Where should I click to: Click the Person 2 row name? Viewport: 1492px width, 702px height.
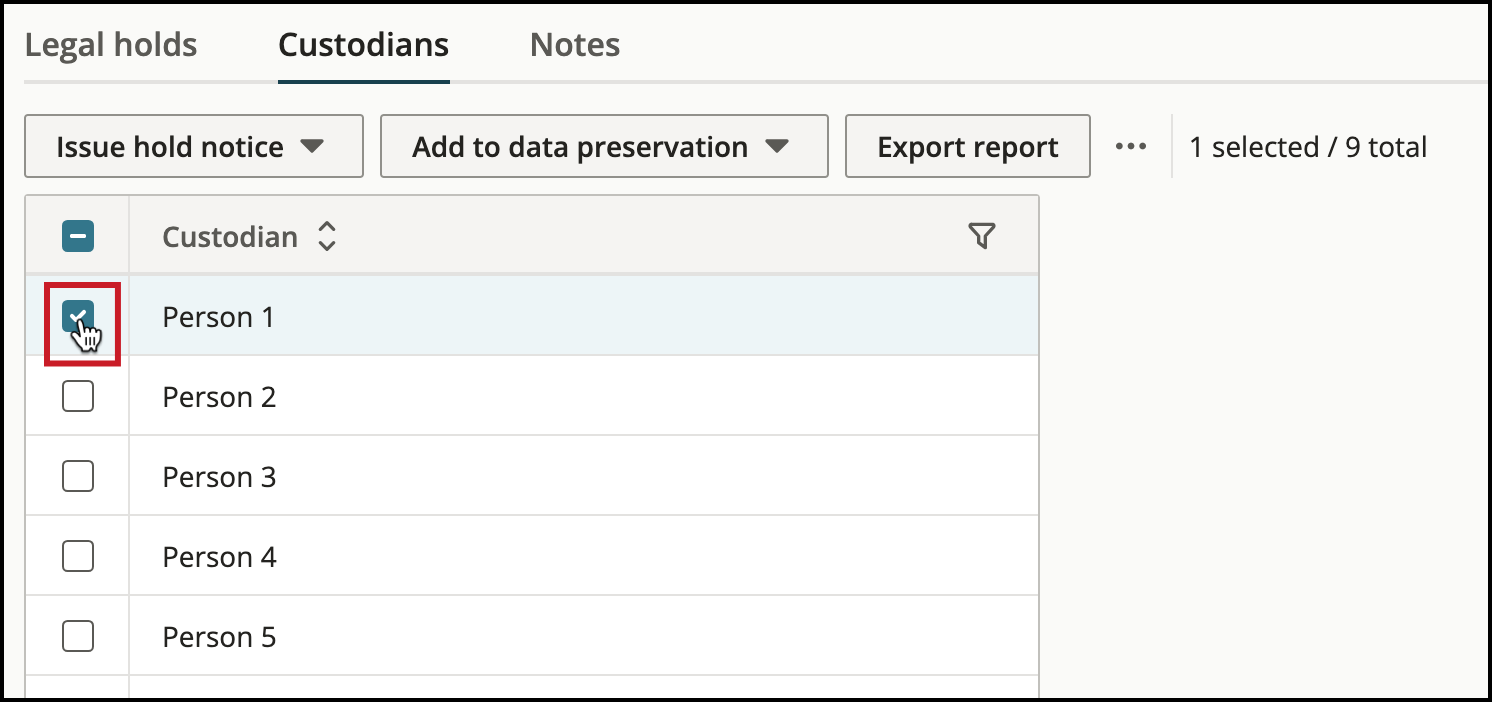219,397
